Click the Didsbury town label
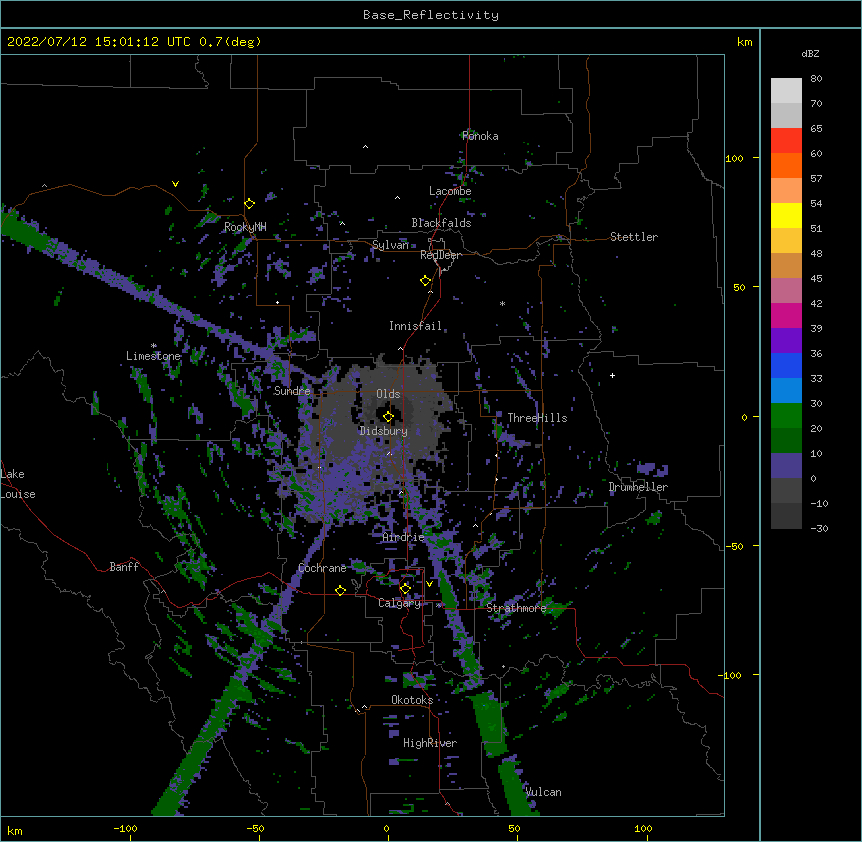862x842 pixels. coord(383,431)
